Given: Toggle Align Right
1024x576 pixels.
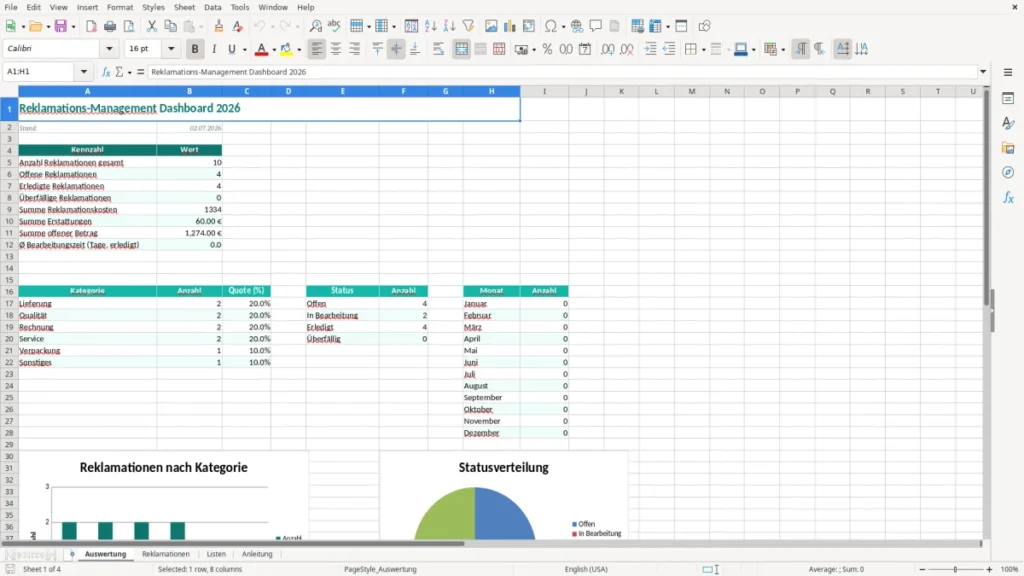Looking at the screenshot, I should point(355,49).
